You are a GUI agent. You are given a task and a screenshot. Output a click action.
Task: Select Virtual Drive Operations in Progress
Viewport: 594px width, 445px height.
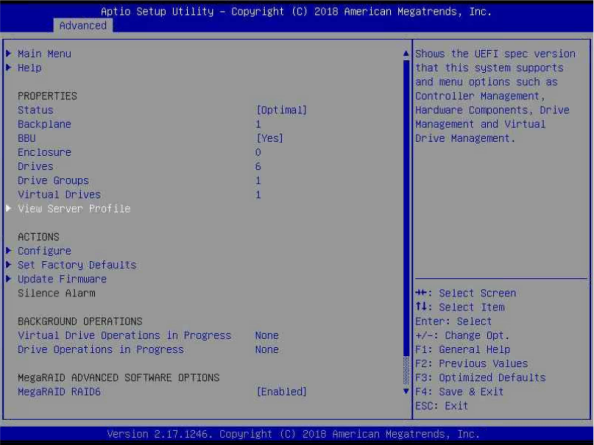tap(124, 335)
